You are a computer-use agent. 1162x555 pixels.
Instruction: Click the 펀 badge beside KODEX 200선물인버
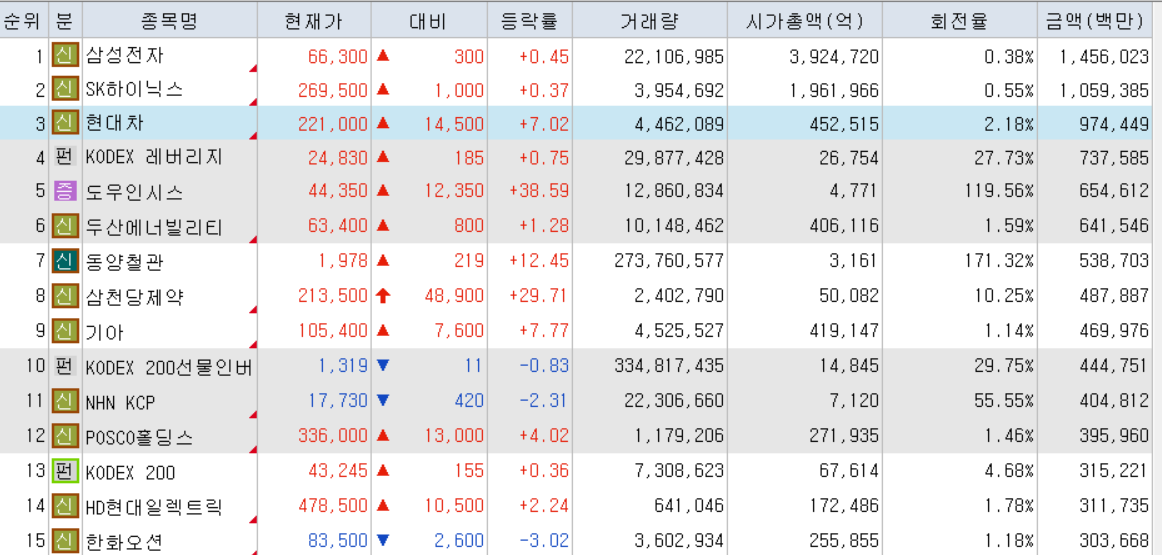(x=65, y=366)
